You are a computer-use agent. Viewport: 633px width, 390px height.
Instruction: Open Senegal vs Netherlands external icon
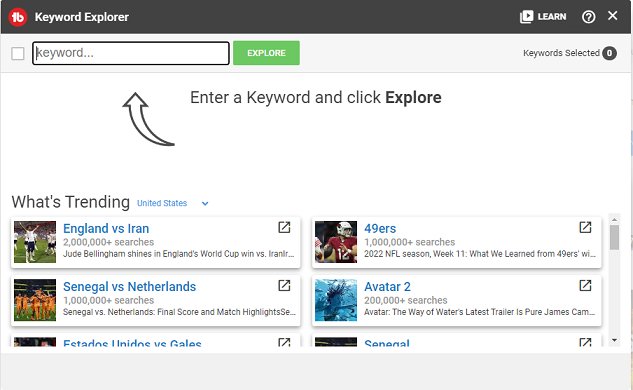(284, 285)
